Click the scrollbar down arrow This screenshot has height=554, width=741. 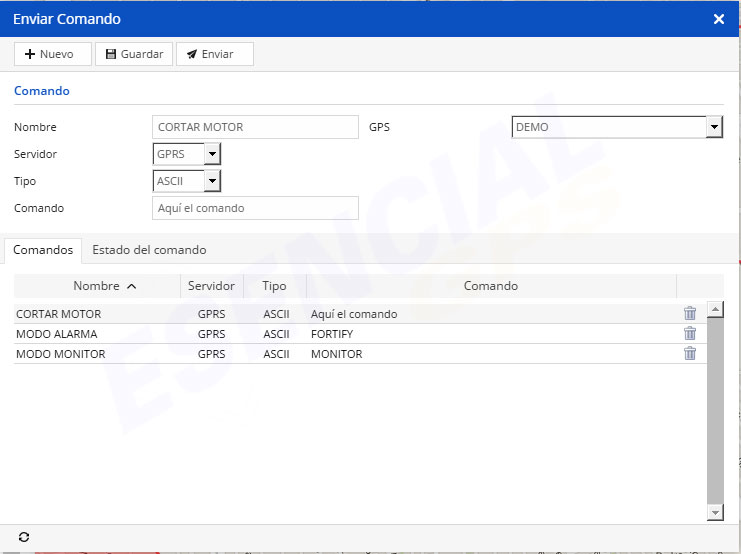click(x=715, y=512)
